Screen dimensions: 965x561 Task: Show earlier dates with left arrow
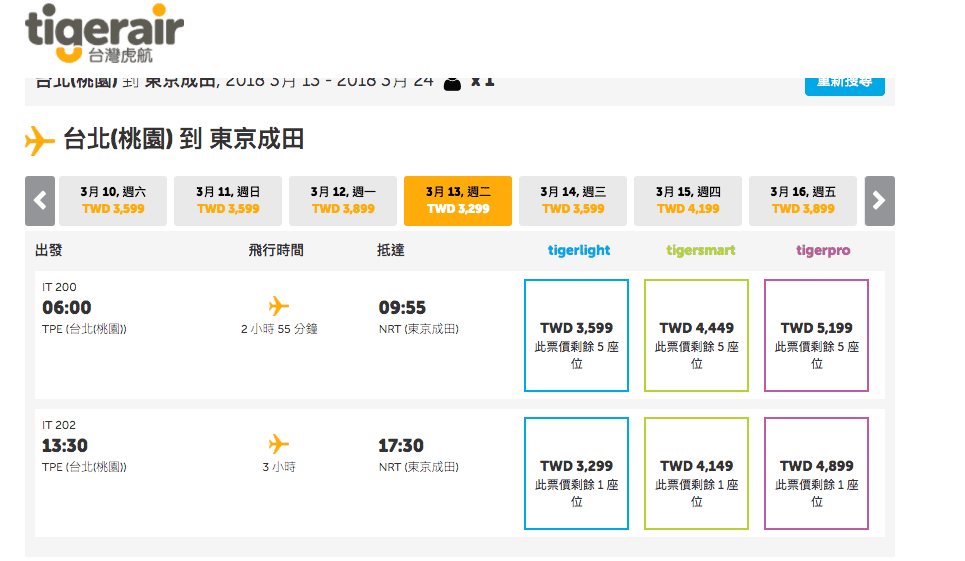coord(40,201)
